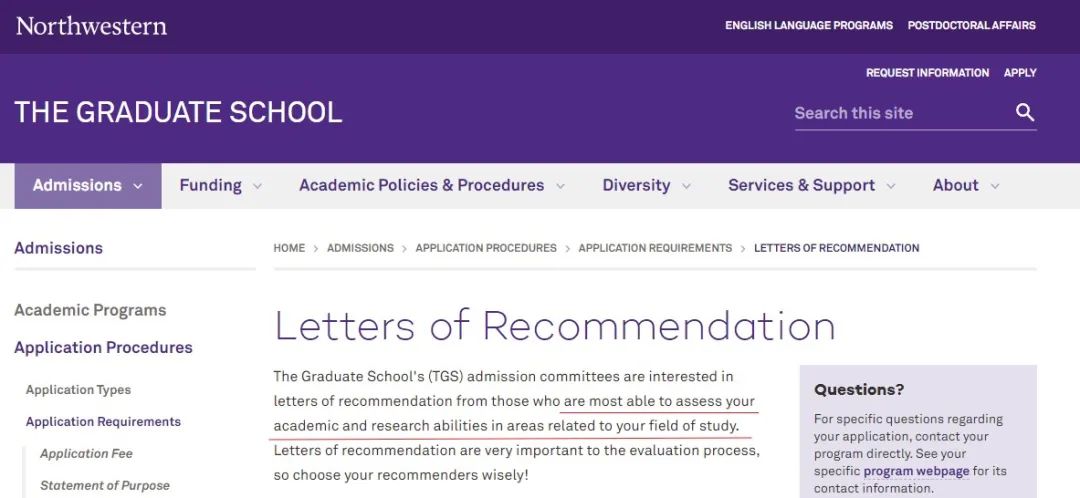This screenshot has height=498, width=1080.
Task: Click the Request Information link
Action: point(927,73)
